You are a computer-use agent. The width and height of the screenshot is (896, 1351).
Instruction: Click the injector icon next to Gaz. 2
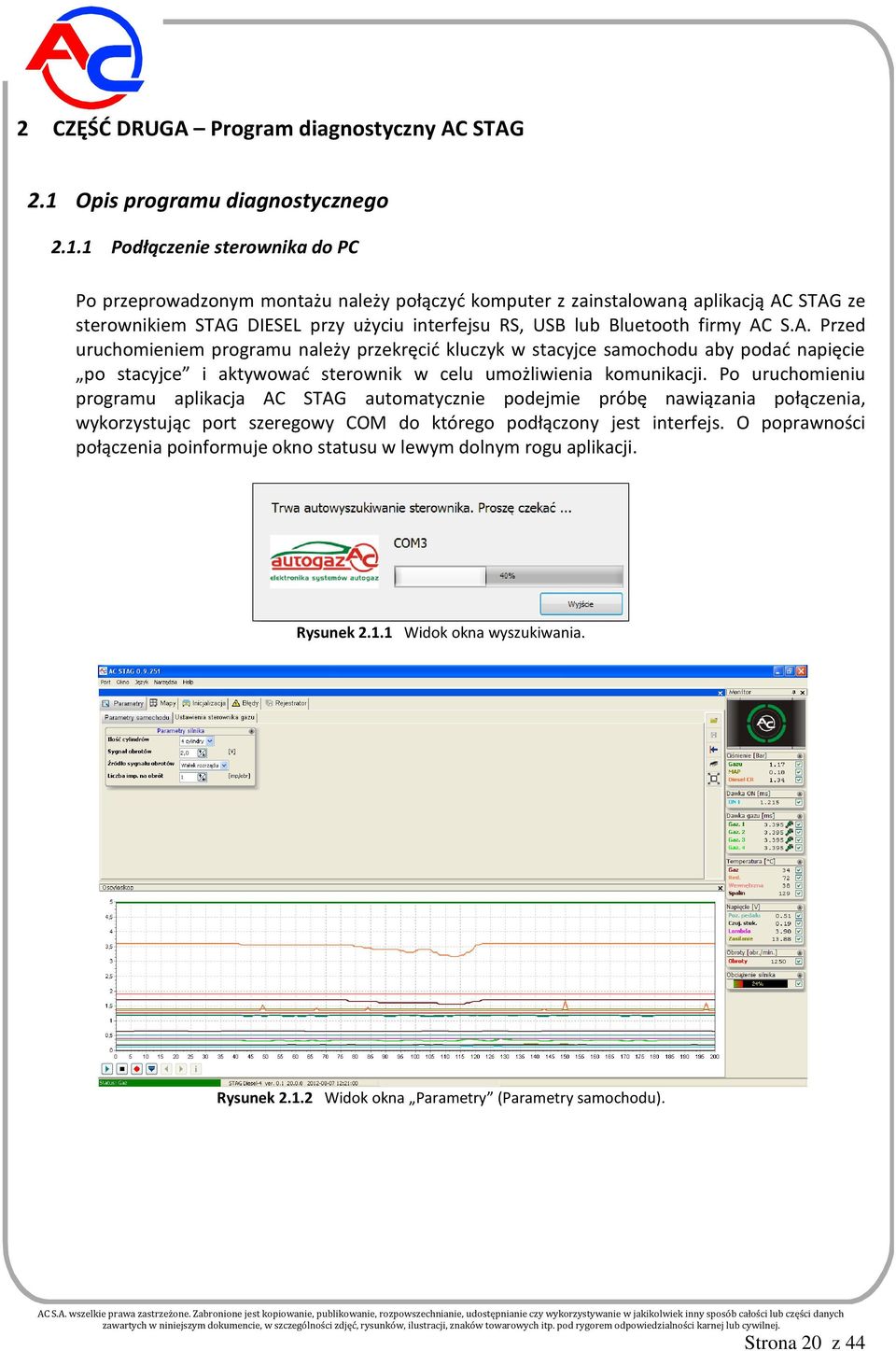pyautogui.click(x=790, y=832)
